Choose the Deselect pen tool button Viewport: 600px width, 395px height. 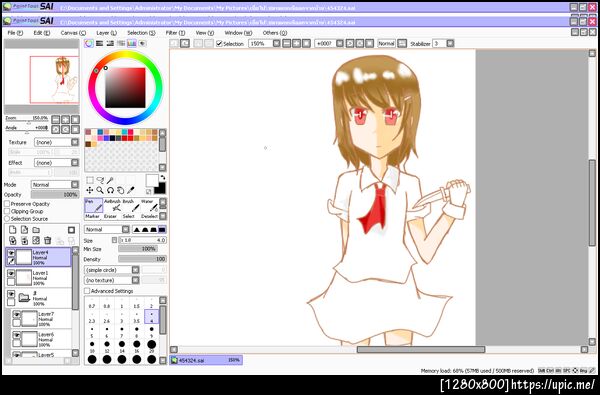tap(149, 216)
